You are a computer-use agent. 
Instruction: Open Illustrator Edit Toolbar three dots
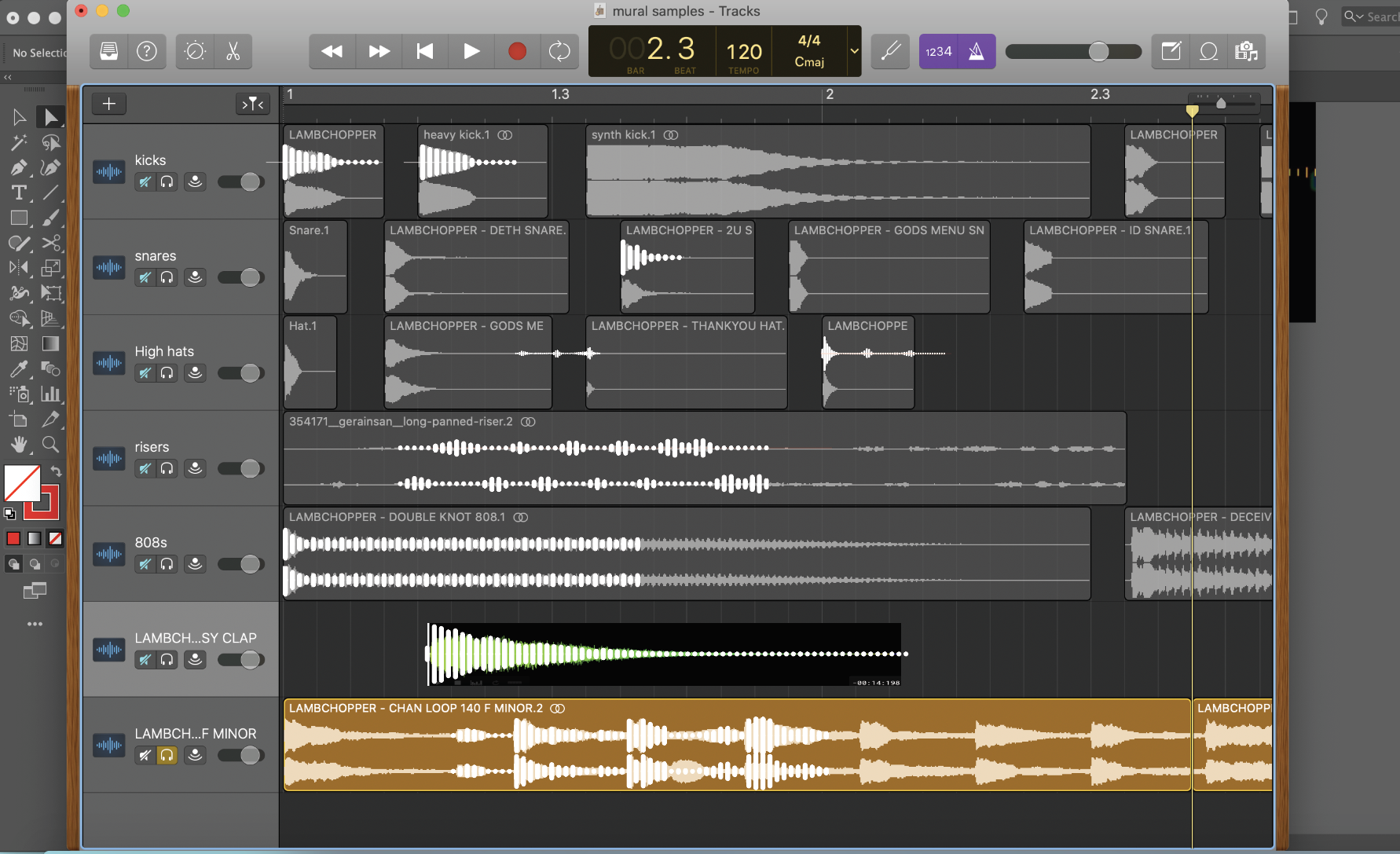tap(35, 625)
